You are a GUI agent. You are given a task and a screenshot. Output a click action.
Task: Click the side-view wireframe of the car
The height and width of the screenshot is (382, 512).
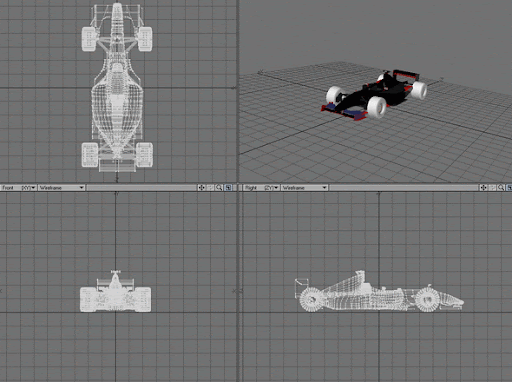click(x=379, y=292)
